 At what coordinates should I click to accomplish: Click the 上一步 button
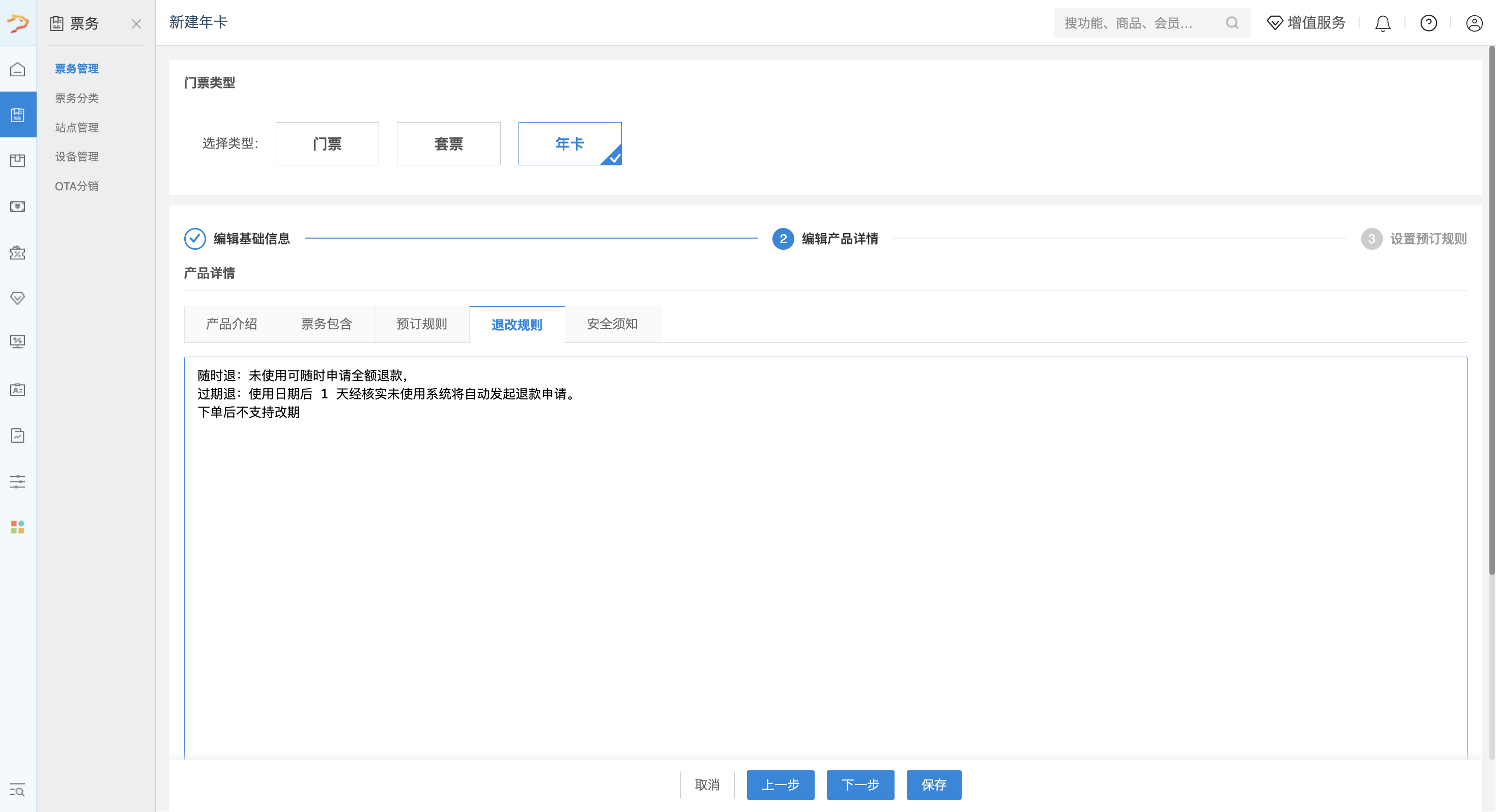tap(780, 785)
